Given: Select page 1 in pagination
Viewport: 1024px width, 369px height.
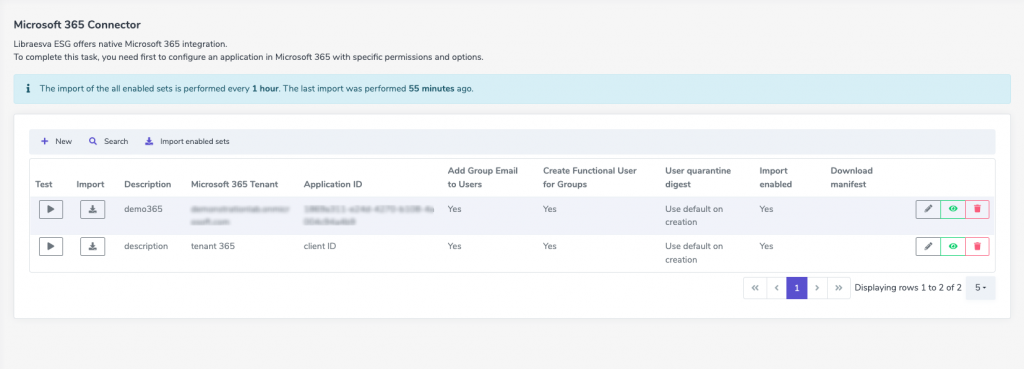Looking at the screenshot, I should 797,287.
